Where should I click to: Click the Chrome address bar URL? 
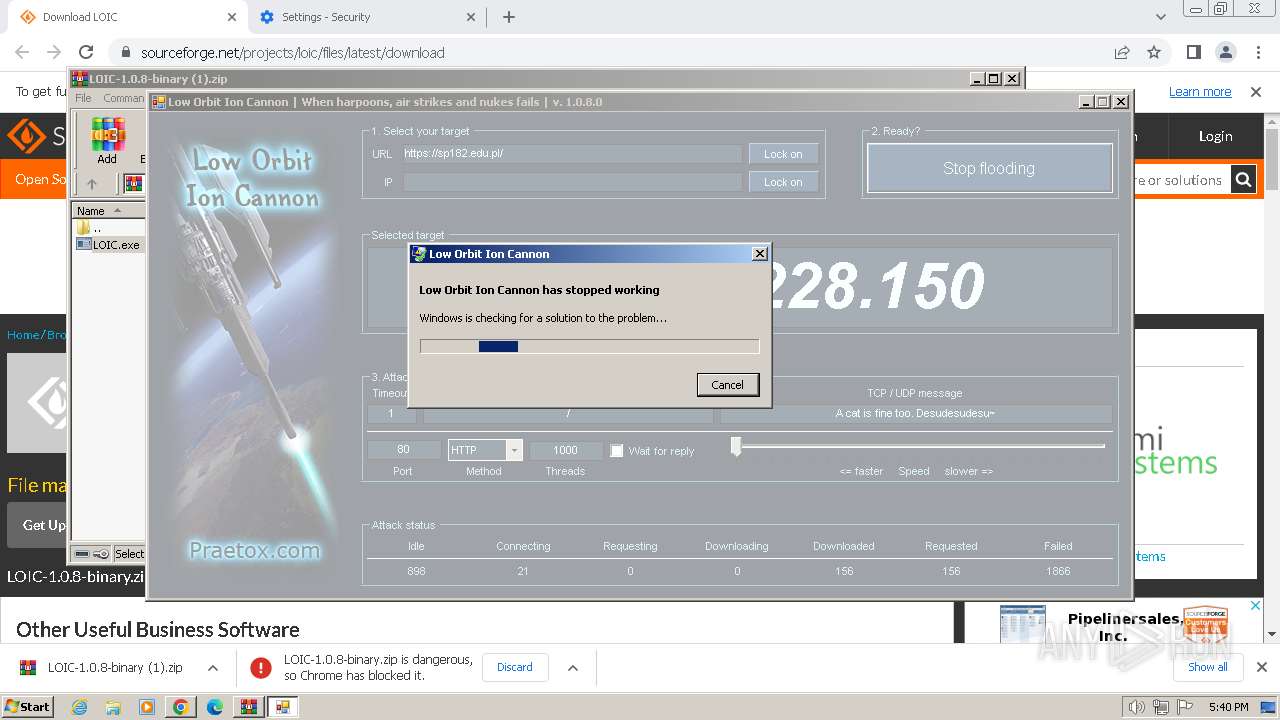pos(293,53)
